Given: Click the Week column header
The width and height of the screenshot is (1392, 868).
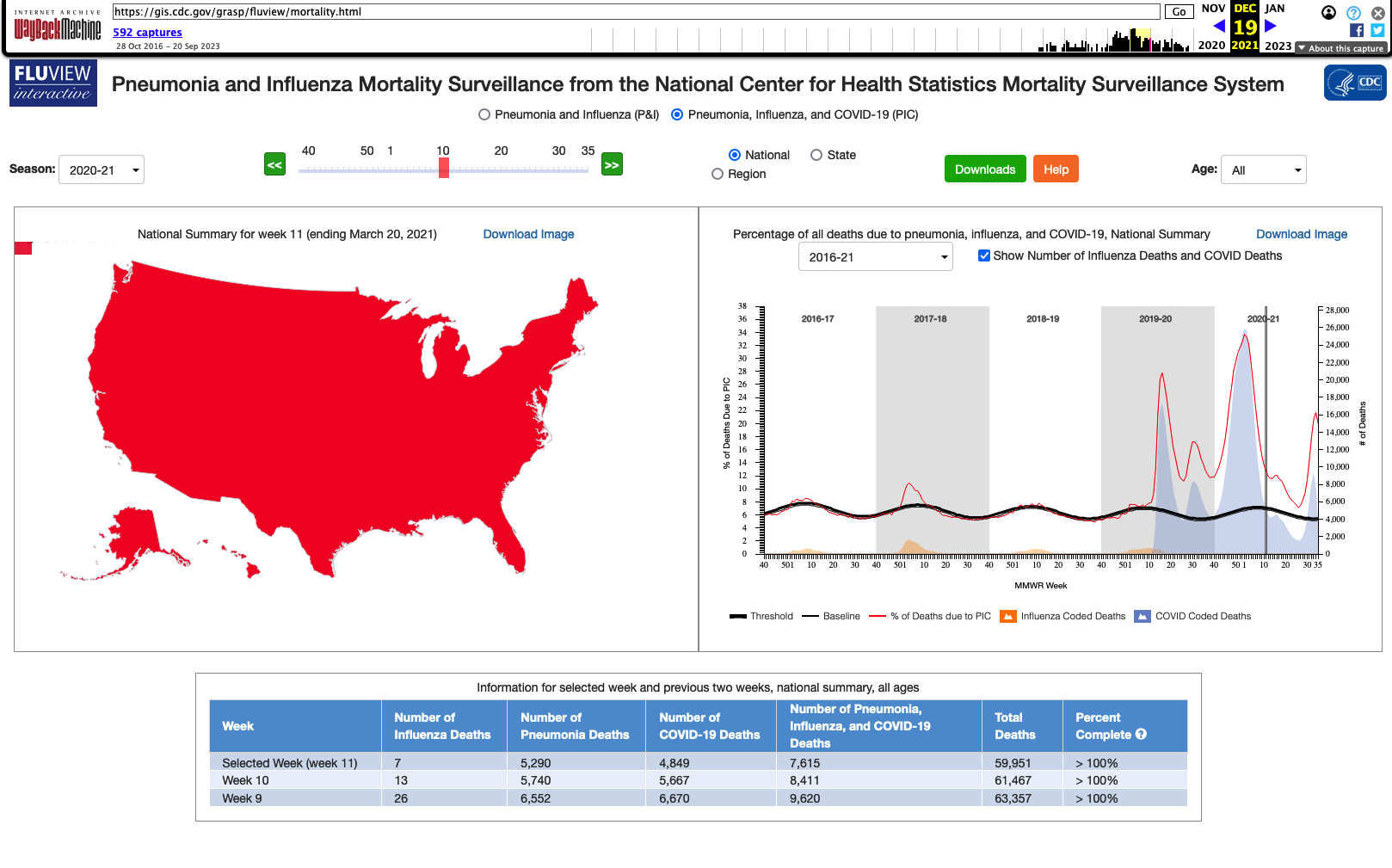Looking at the screenshot, I should (x=296, y=726).
